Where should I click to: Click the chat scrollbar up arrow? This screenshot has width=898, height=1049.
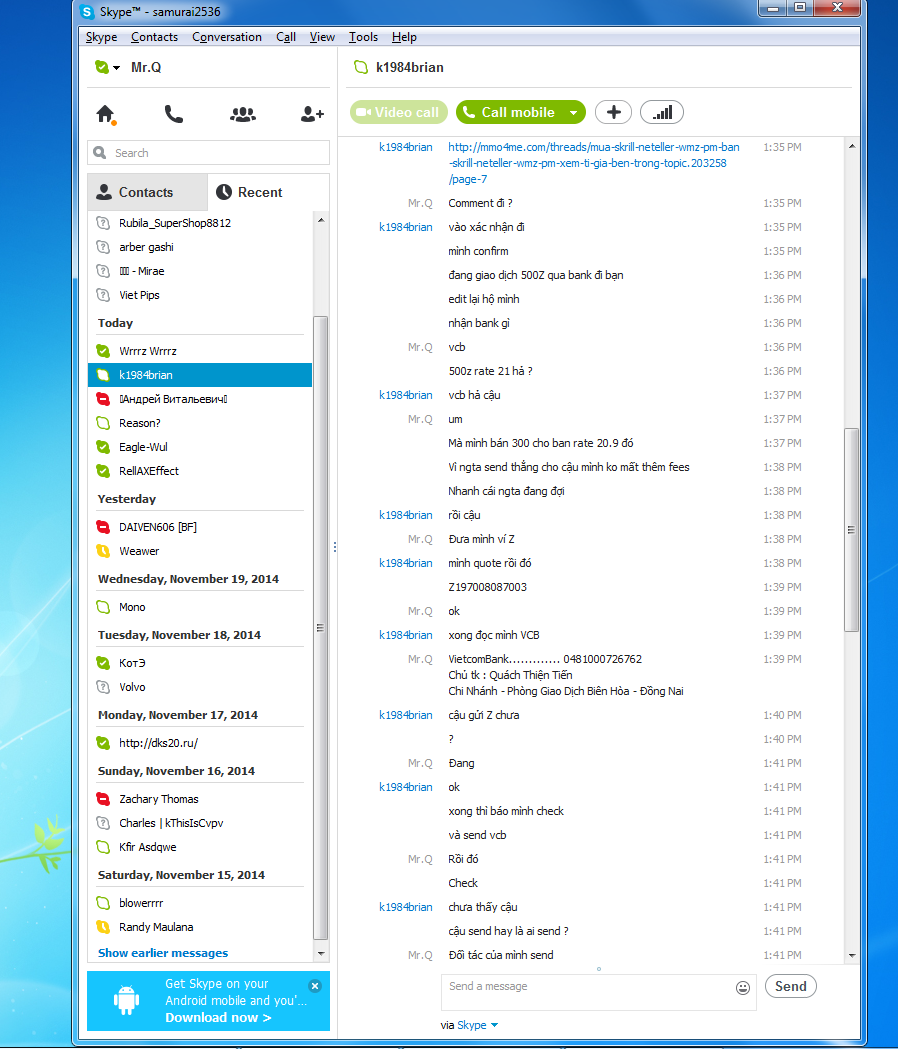pos(852,146)
